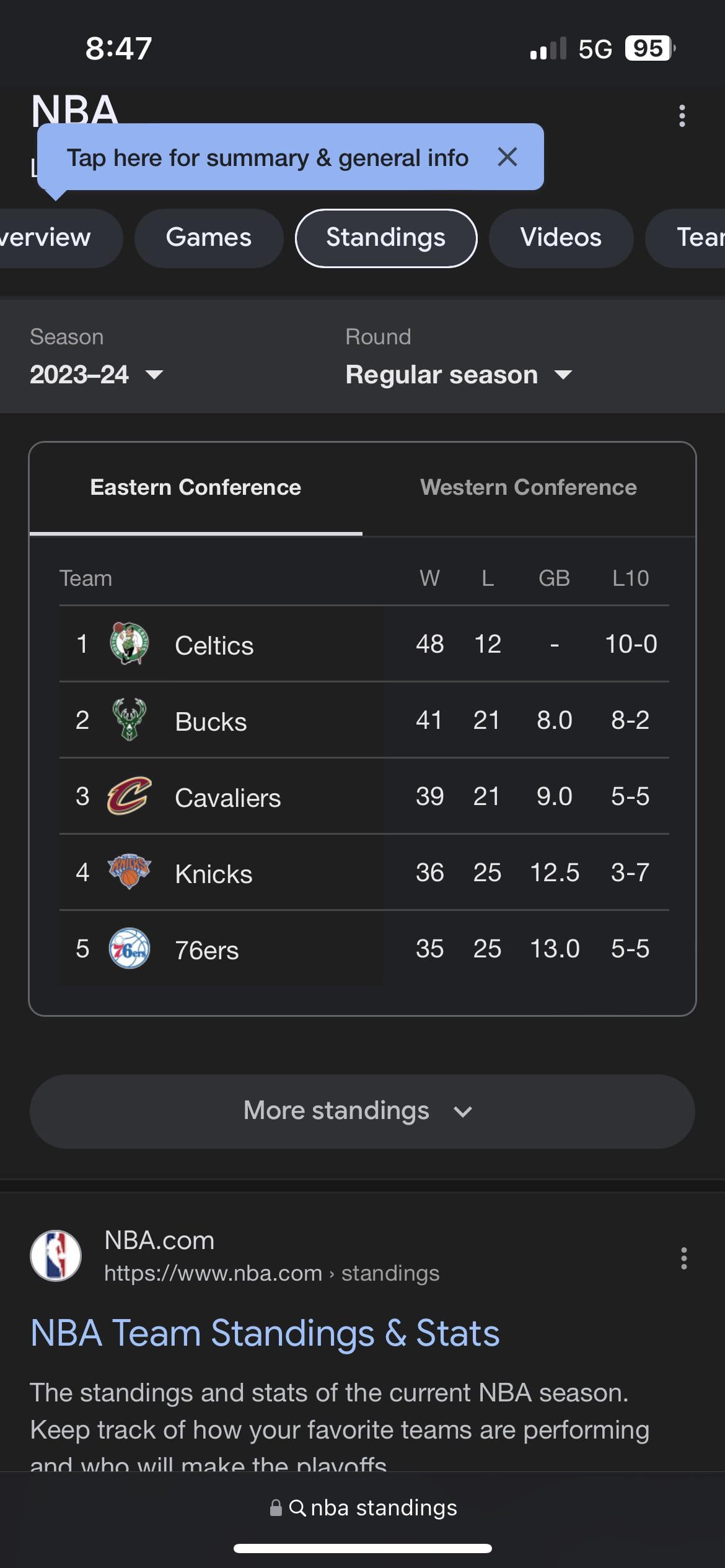The height and width of the screenshot is (1568, 725).
Task: Open NBA.com result options menu
Action: [x=683, y=1258]
